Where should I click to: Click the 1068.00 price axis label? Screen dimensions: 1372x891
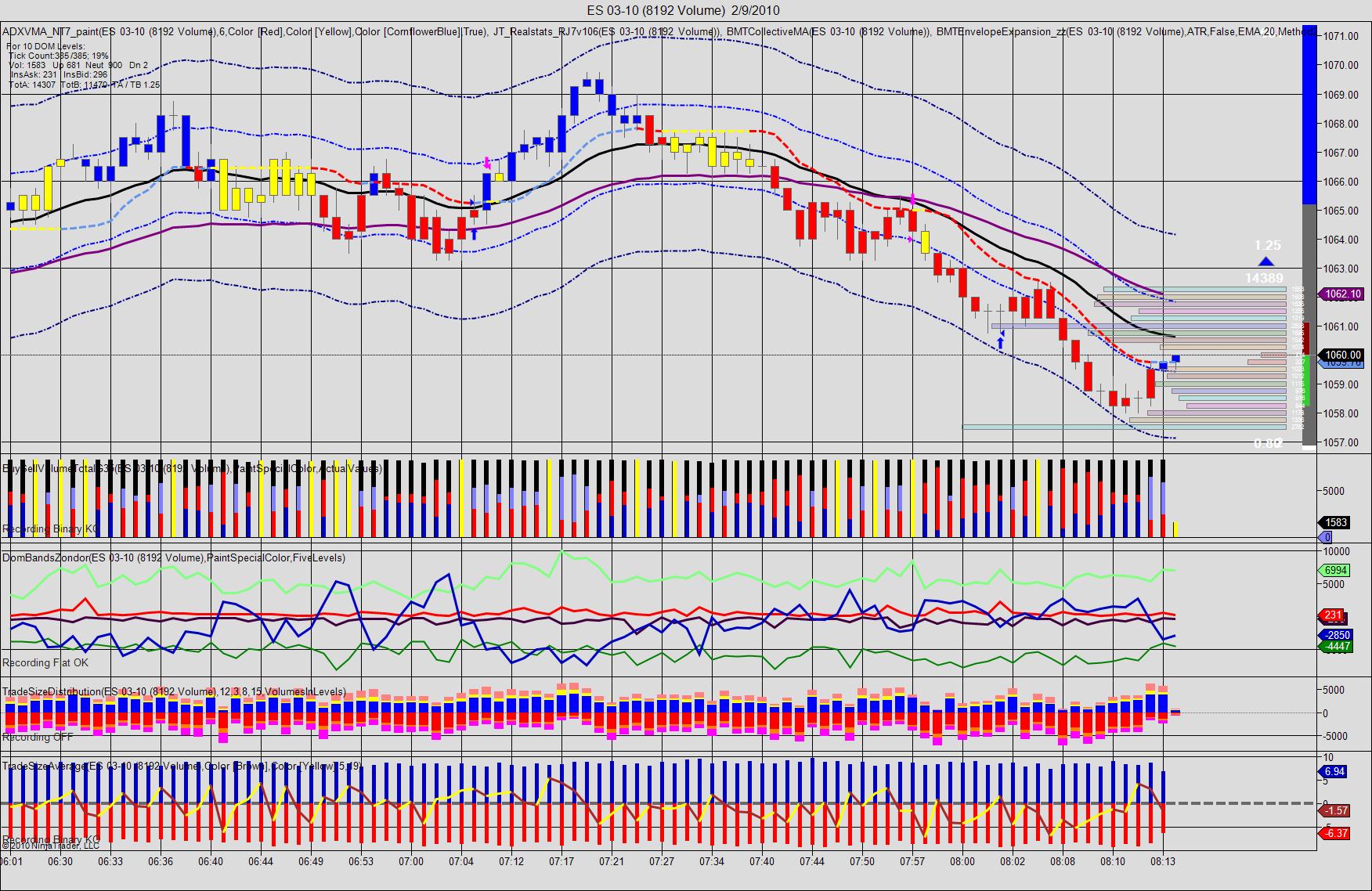(1341, 124)
